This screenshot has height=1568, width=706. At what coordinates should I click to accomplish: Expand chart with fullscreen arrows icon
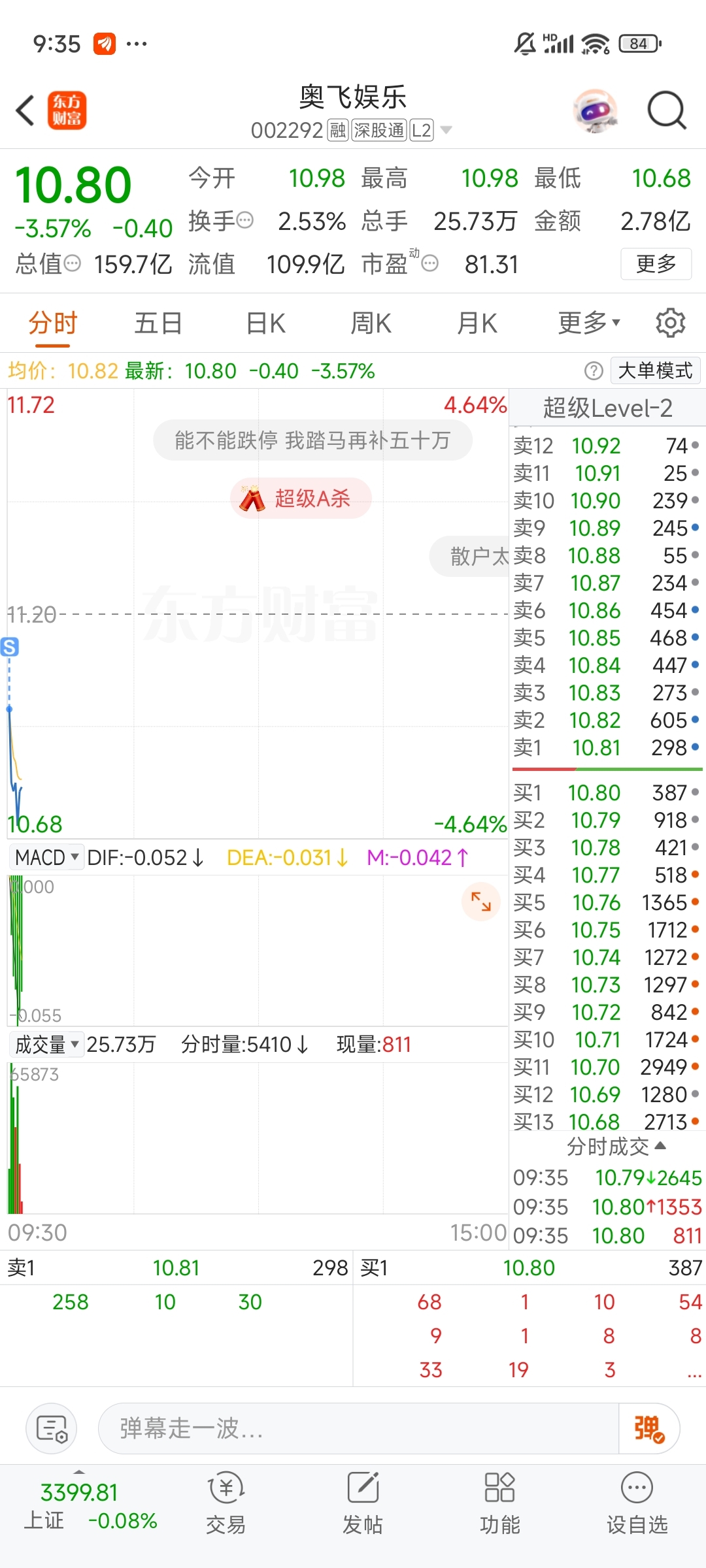click(x=481, y=902)
